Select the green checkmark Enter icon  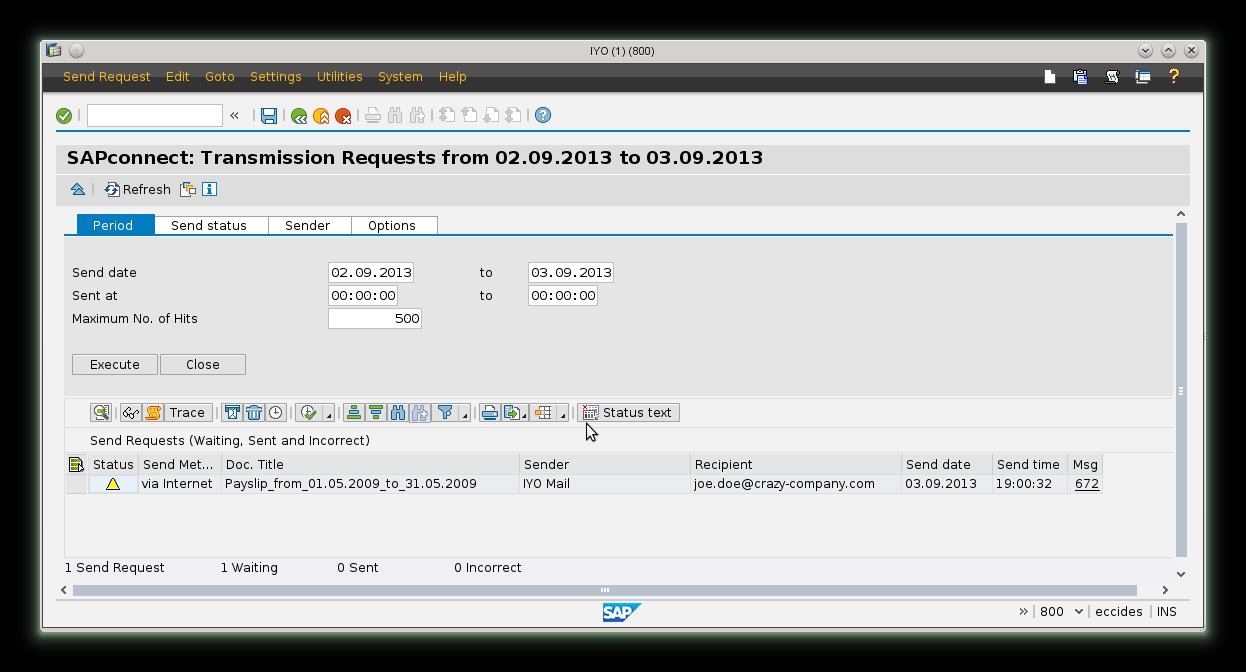63,115
